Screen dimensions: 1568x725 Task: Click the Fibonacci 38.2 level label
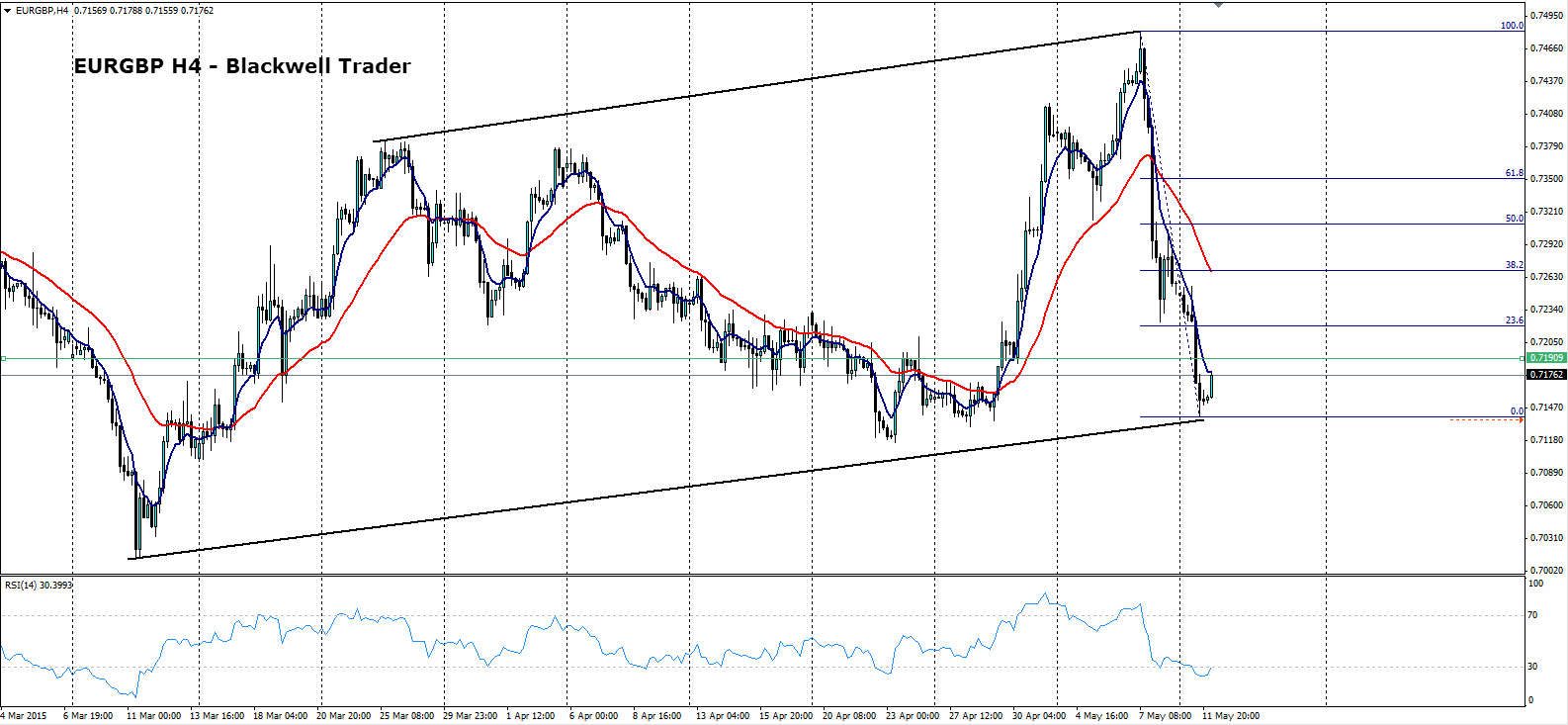click(x=1514, y=265)
